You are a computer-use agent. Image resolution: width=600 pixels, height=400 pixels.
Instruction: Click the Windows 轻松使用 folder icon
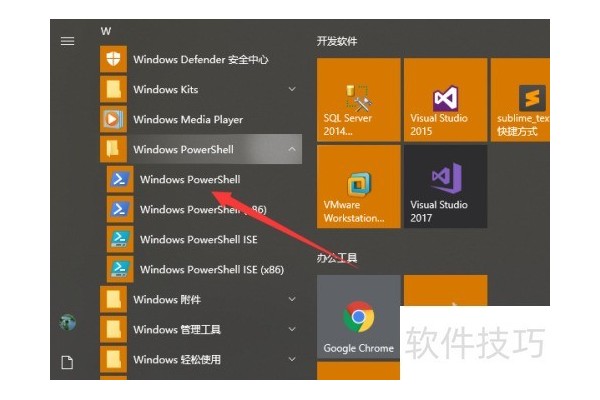coord(113,359)
